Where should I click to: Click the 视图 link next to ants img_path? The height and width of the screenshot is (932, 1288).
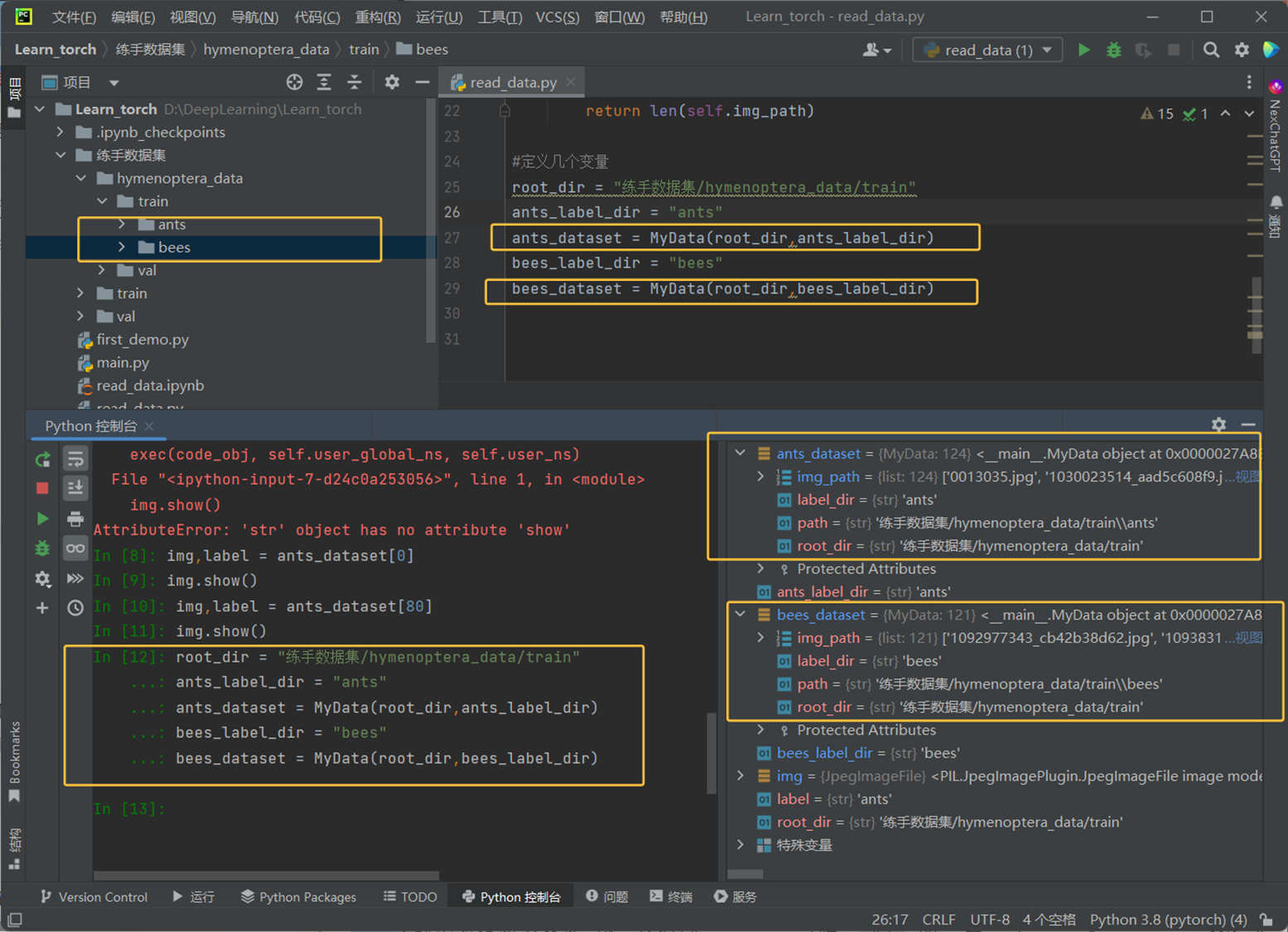click(x=1247, y=476)
